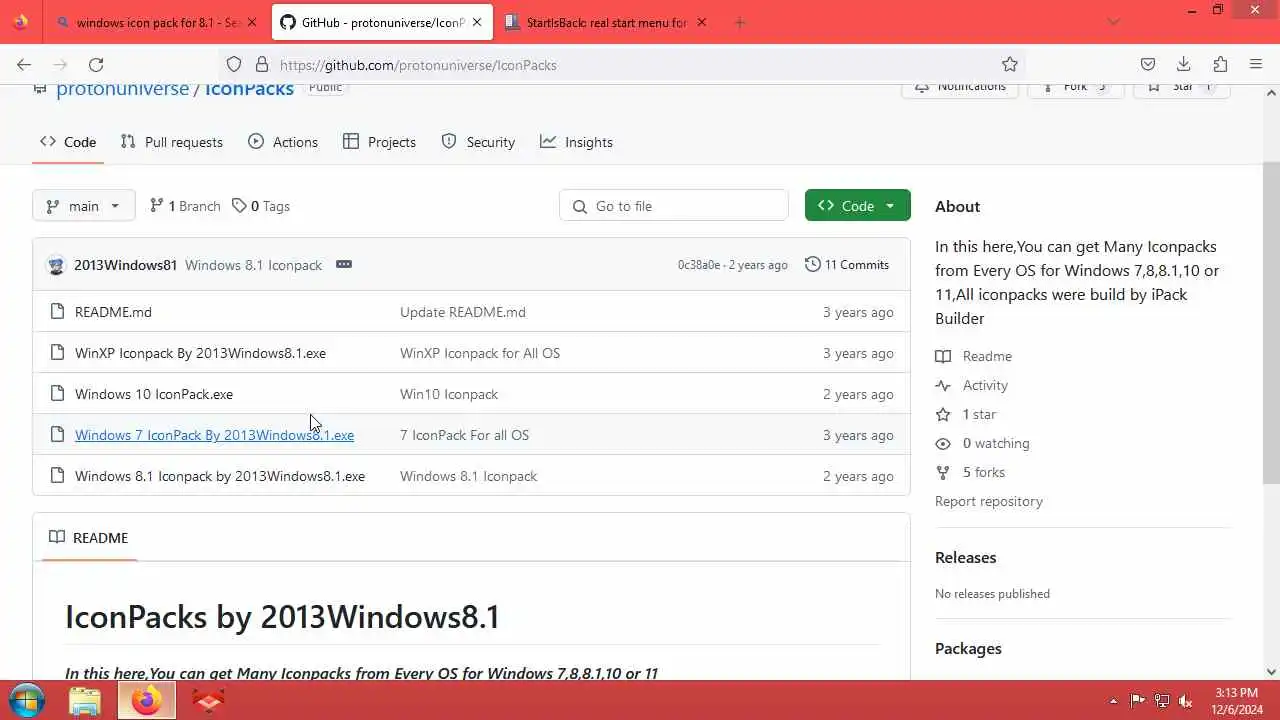The height and width of the screenshot is (720, 1280).
Task: Click the muted volume tray icon
Action: 1186,701
